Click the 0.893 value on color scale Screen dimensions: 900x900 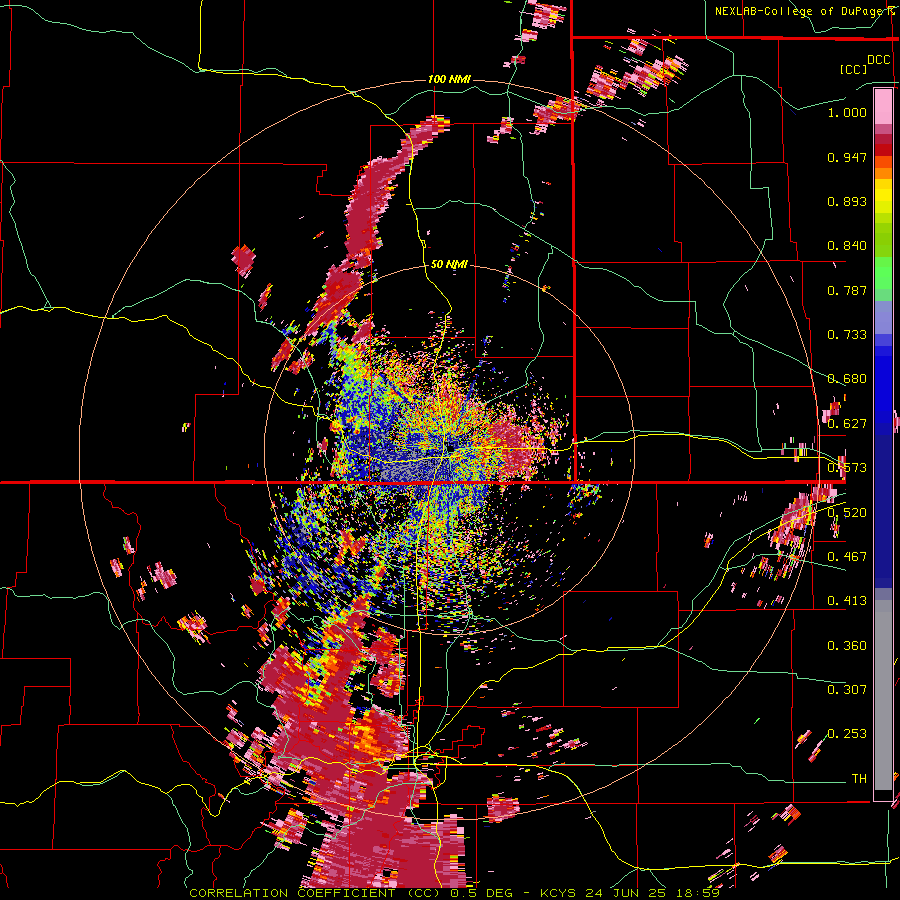(x=847, y=201)
